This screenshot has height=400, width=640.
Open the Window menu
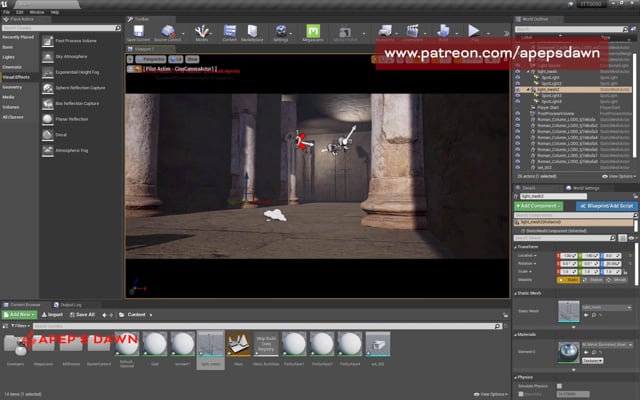point(37,12)
